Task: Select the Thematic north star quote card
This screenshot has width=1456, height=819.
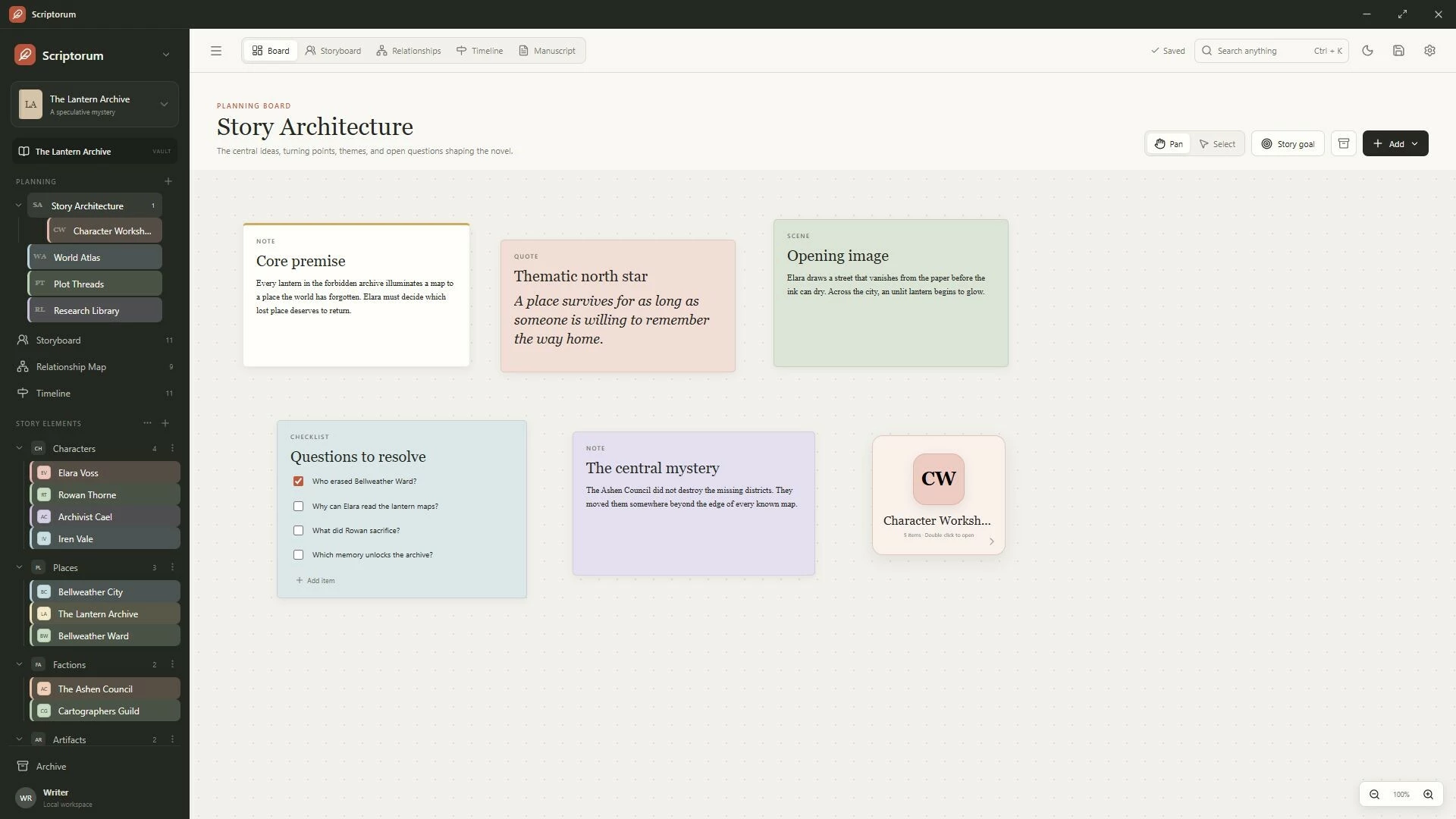Action: point(618,306)
